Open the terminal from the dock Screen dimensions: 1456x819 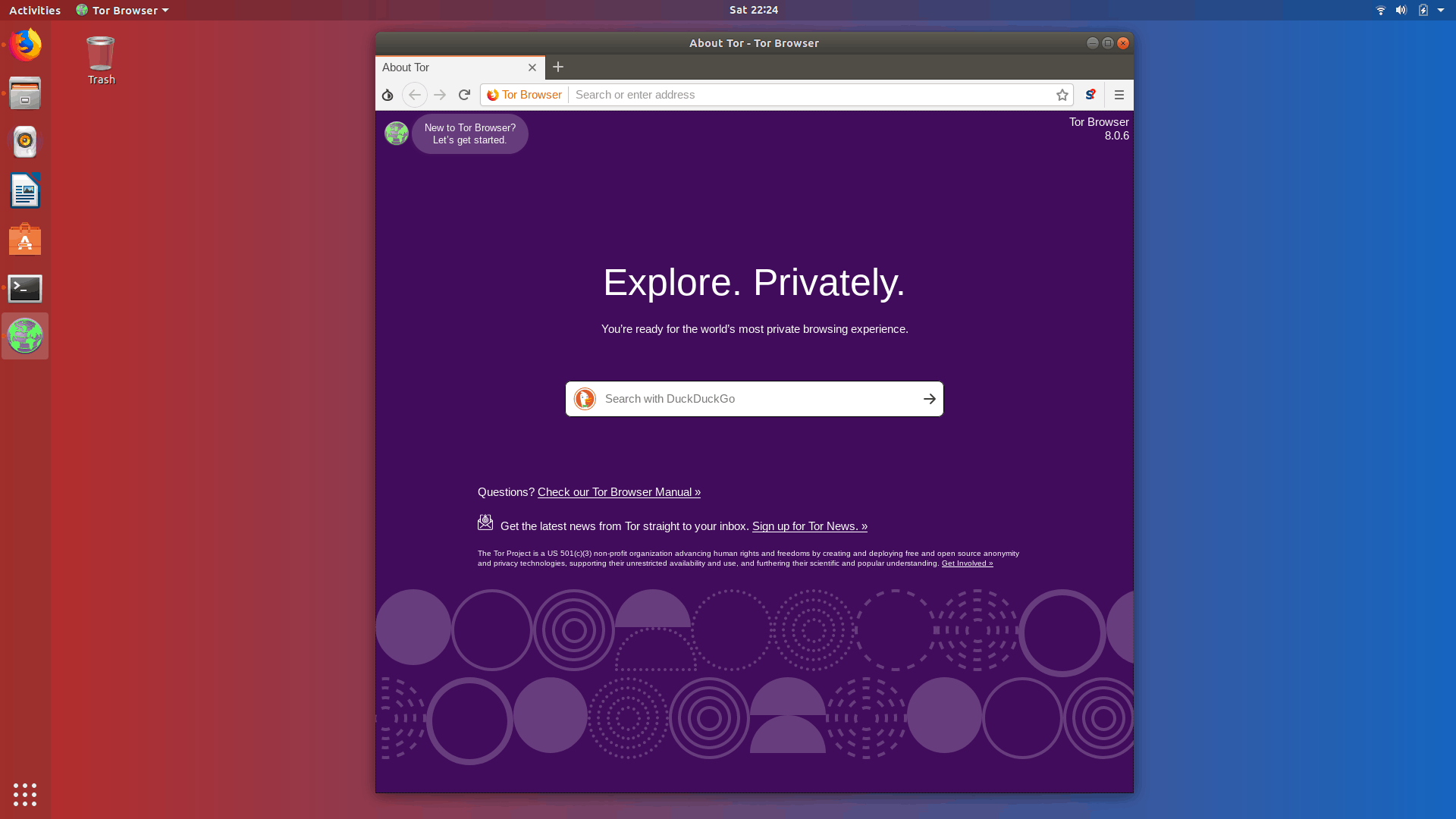point(25,288)
